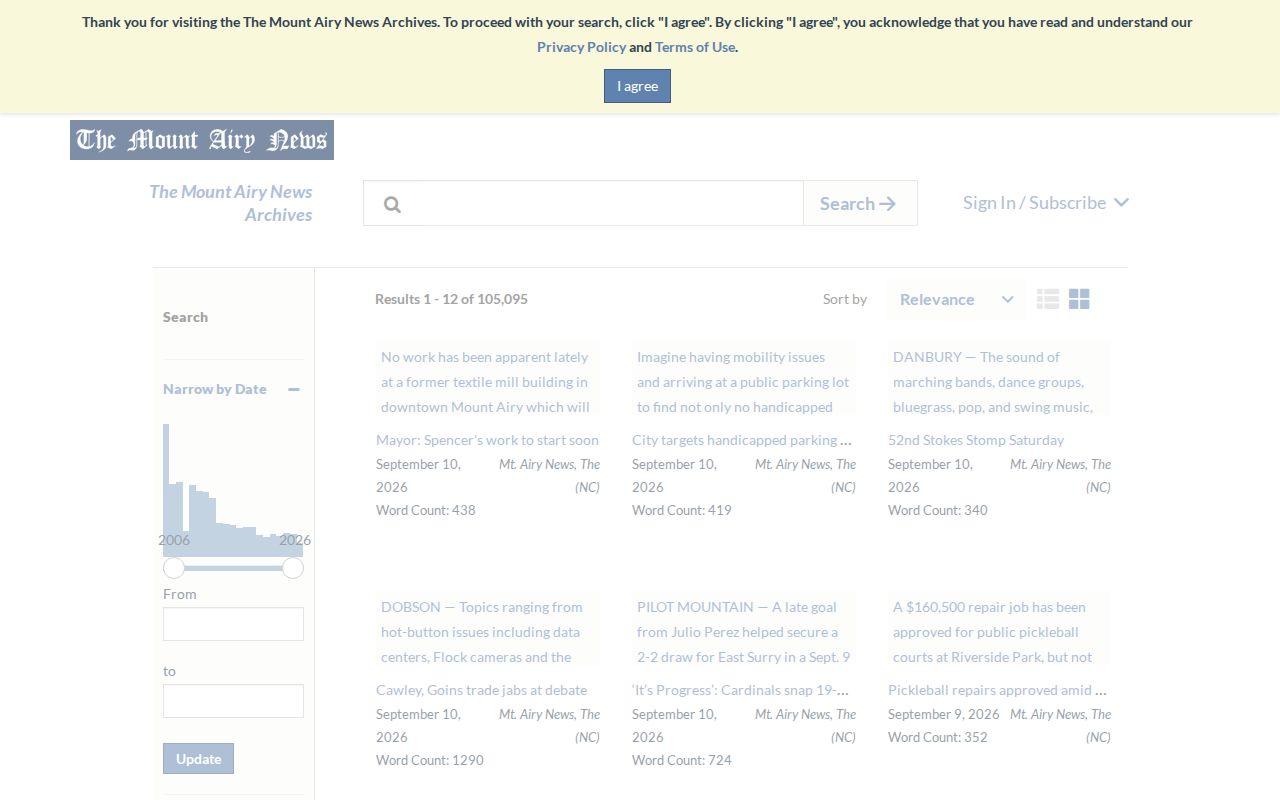Open The Mount Airy News logo

click(202, 140)
